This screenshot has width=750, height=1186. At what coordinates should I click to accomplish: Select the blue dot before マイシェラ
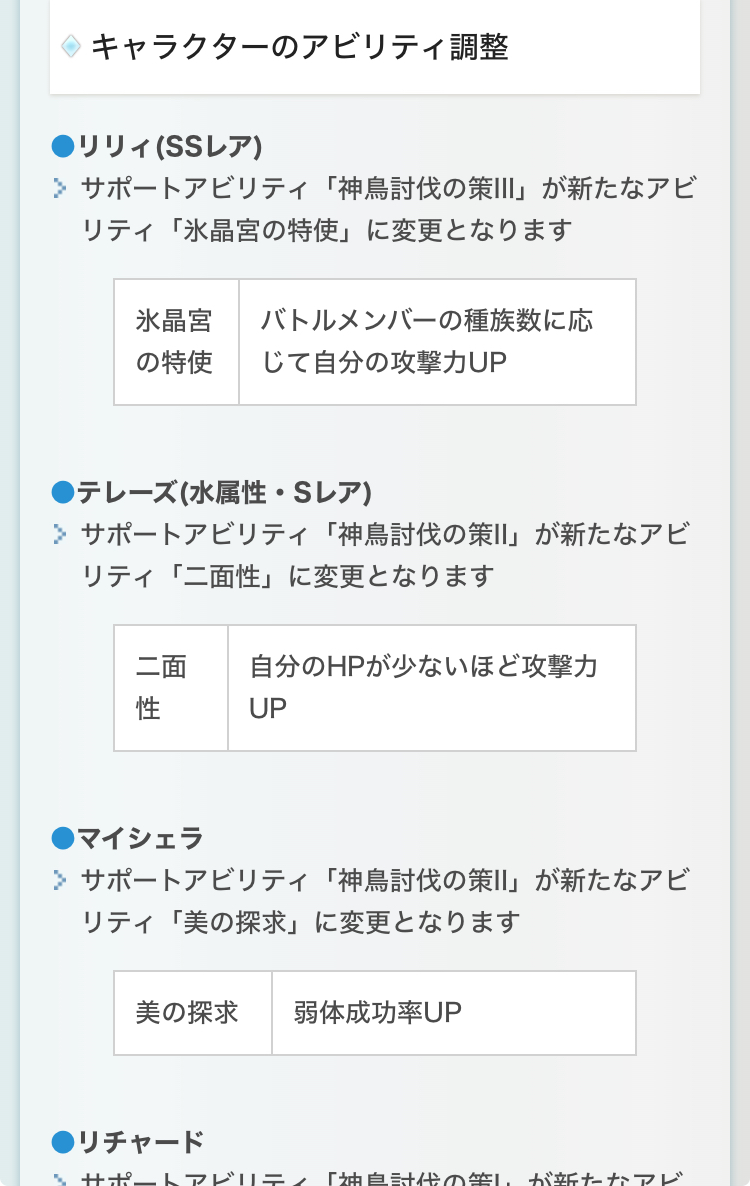point(63,838)
